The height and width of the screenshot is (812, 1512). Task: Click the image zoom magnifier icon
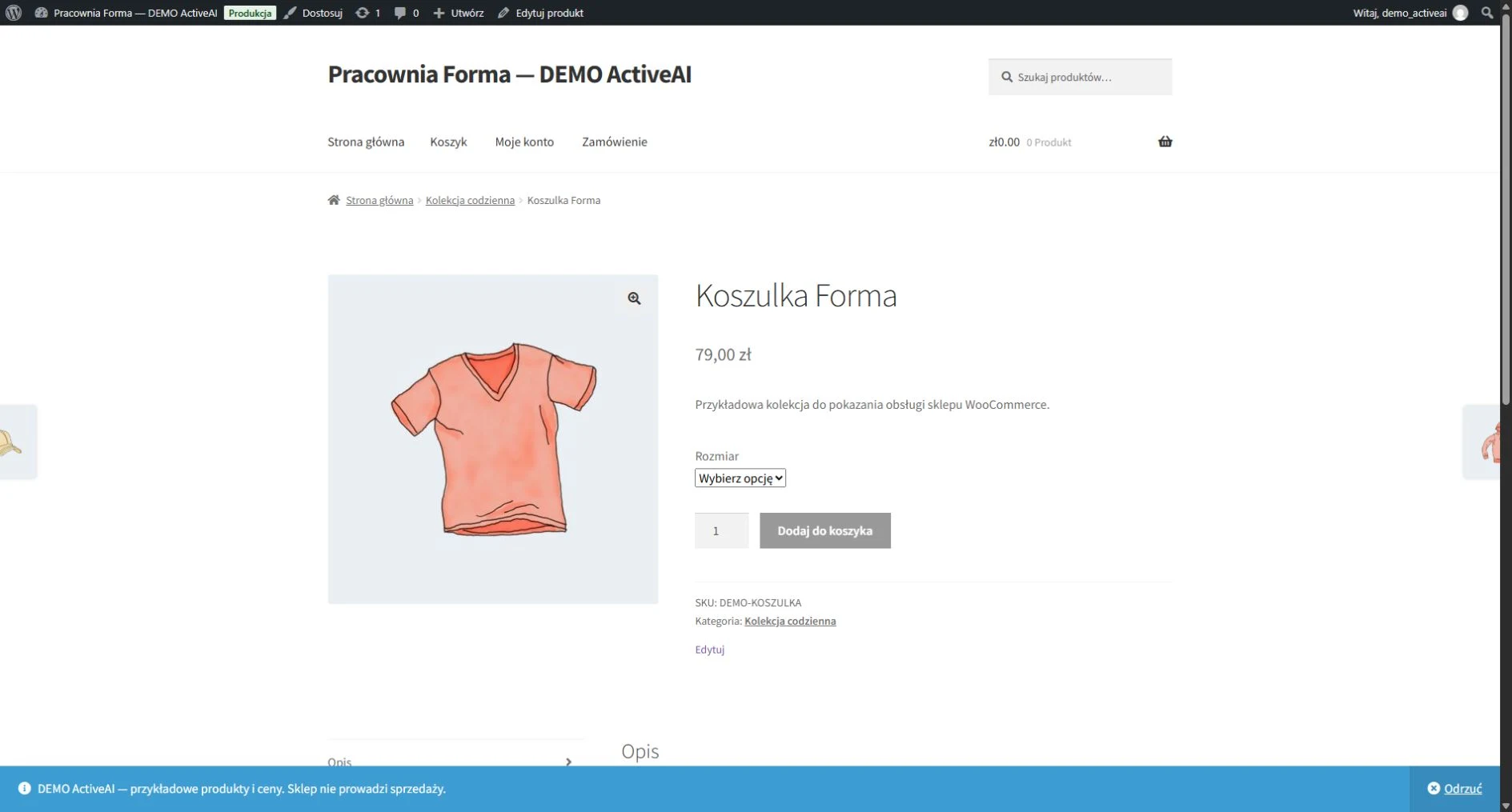(634, 298)
